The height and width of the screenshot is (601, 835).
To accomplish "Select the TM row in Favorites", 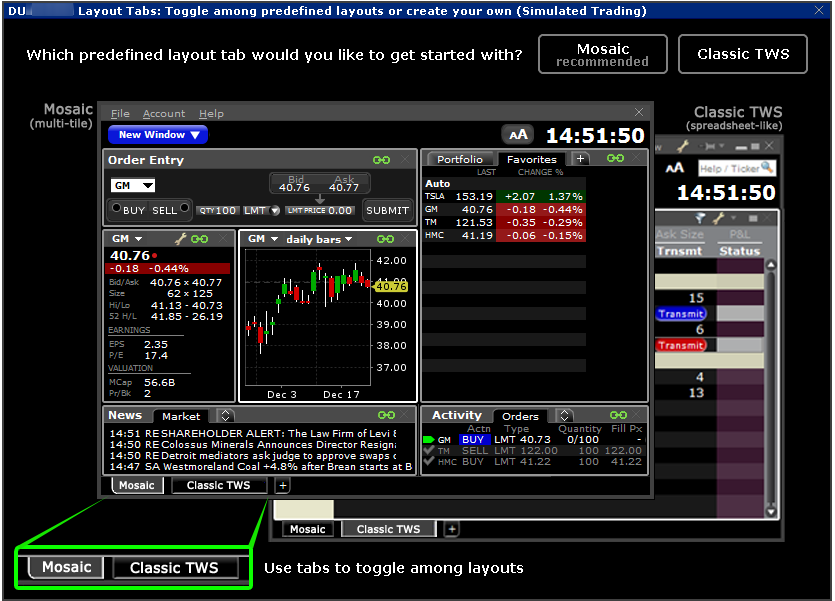I will (x=504, y=223).
